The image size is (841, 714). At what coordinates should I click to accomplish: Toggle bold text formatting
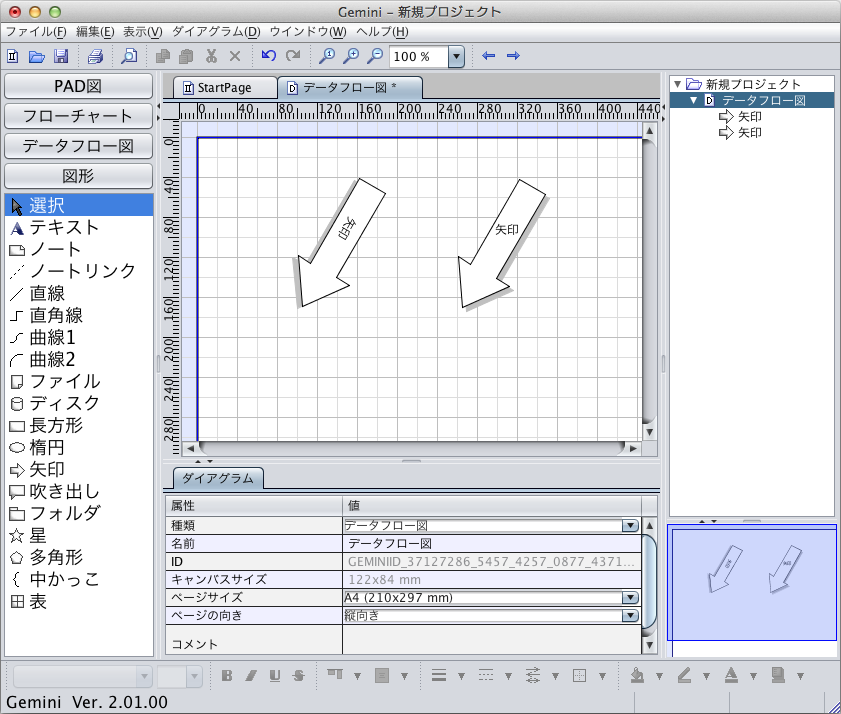[227, 675]
